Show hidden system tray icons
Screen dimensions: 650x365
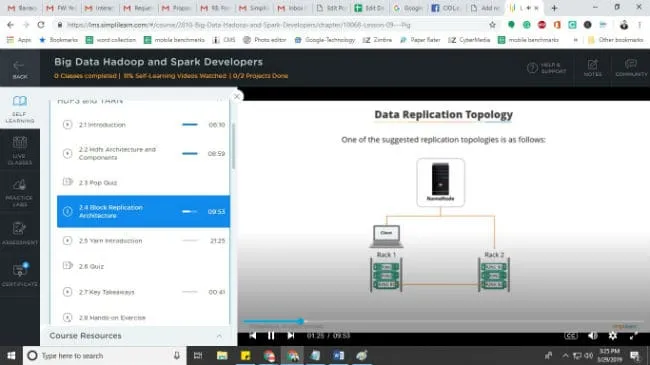point(565,355)
